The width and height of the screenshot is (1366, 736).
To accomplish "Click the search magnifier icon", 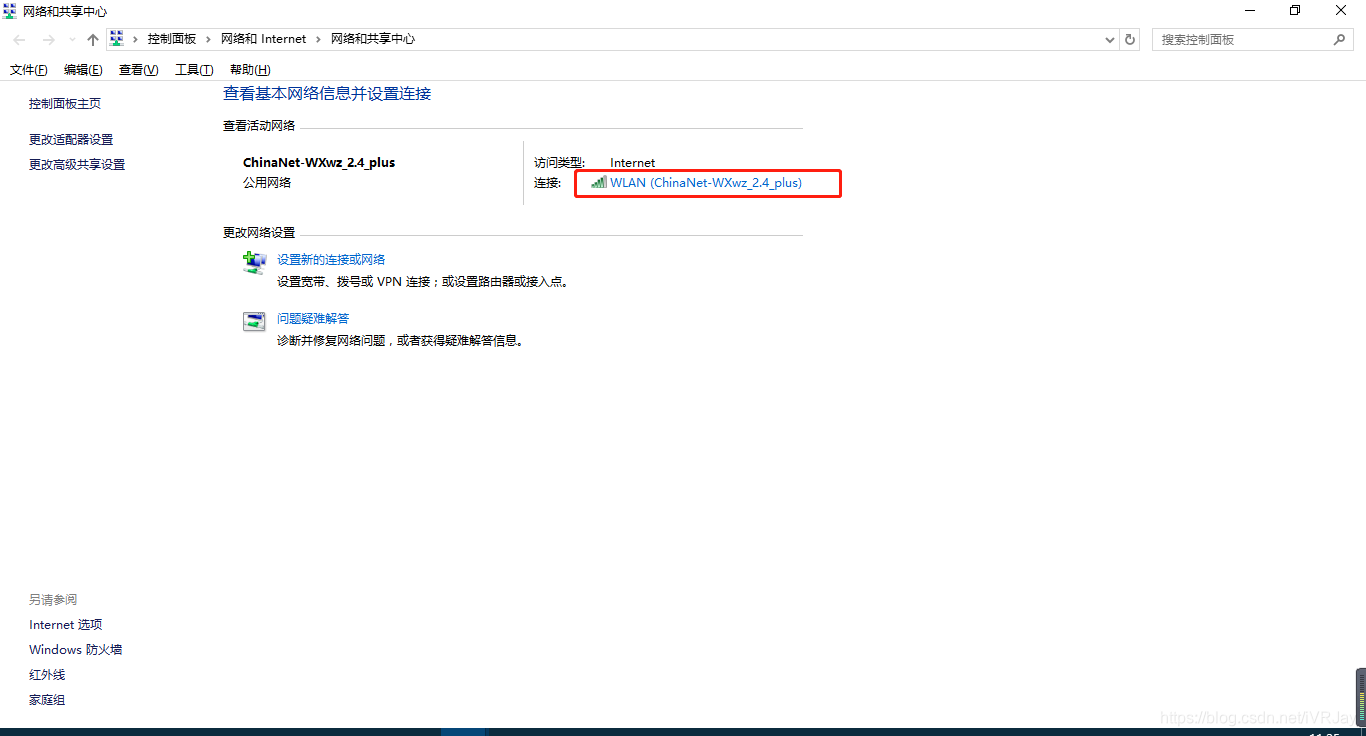I will (1340, 39).
